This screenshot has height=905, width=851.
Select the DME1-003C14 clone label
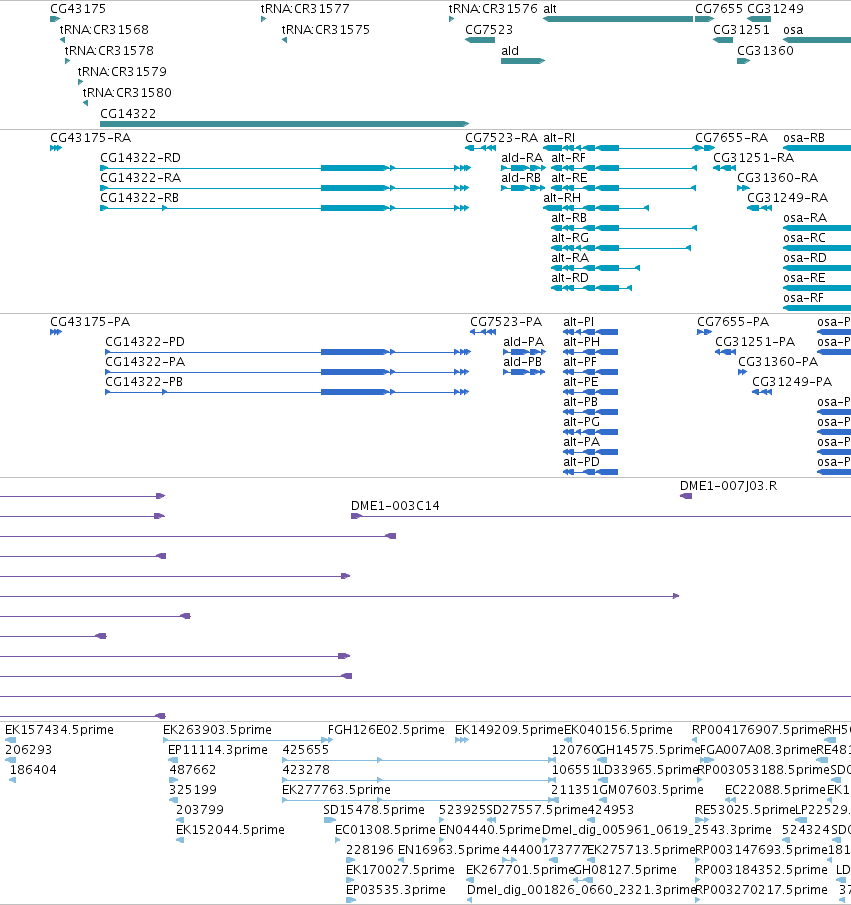coord(395,506)
